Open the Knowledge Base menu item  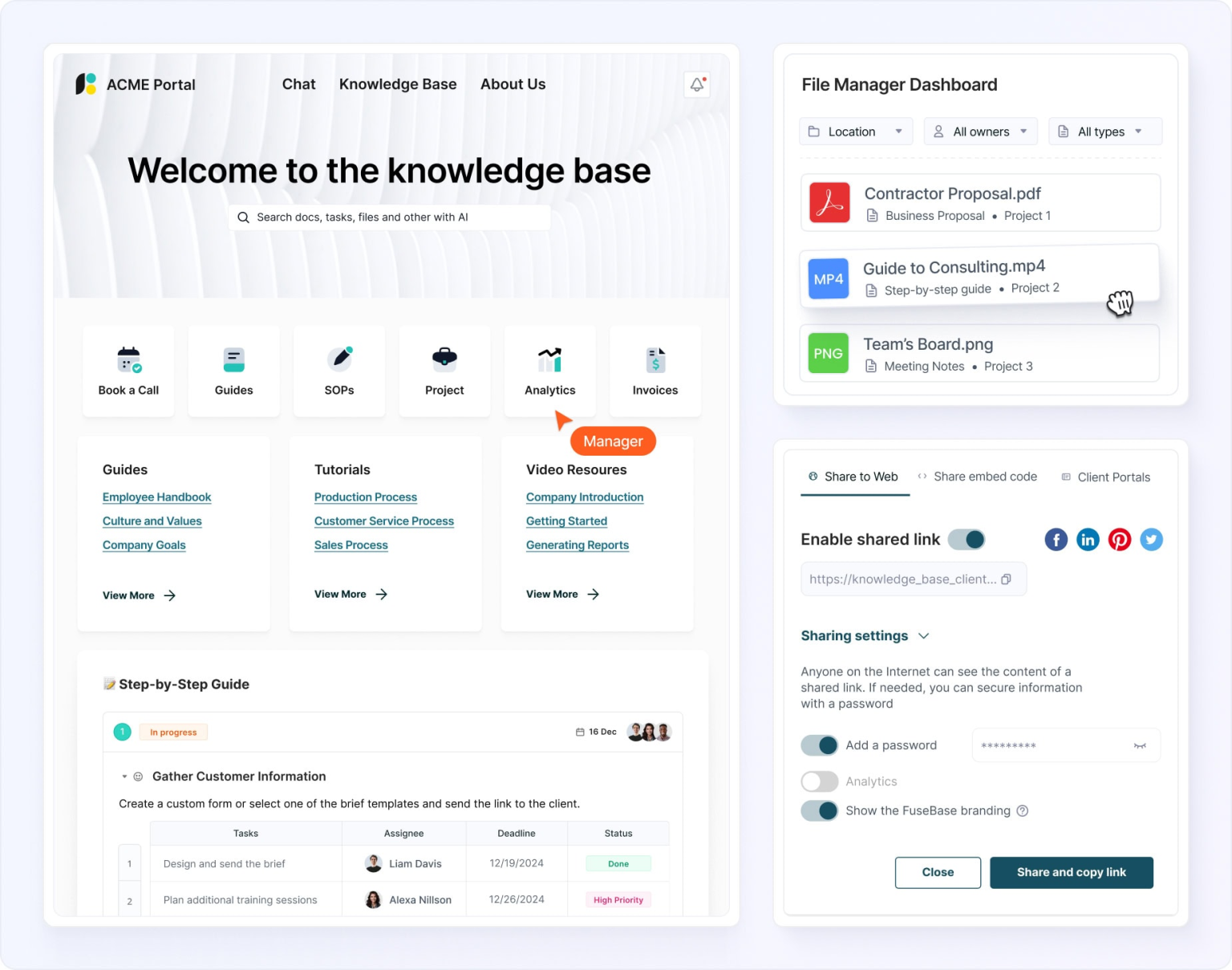tap(398, 83)
